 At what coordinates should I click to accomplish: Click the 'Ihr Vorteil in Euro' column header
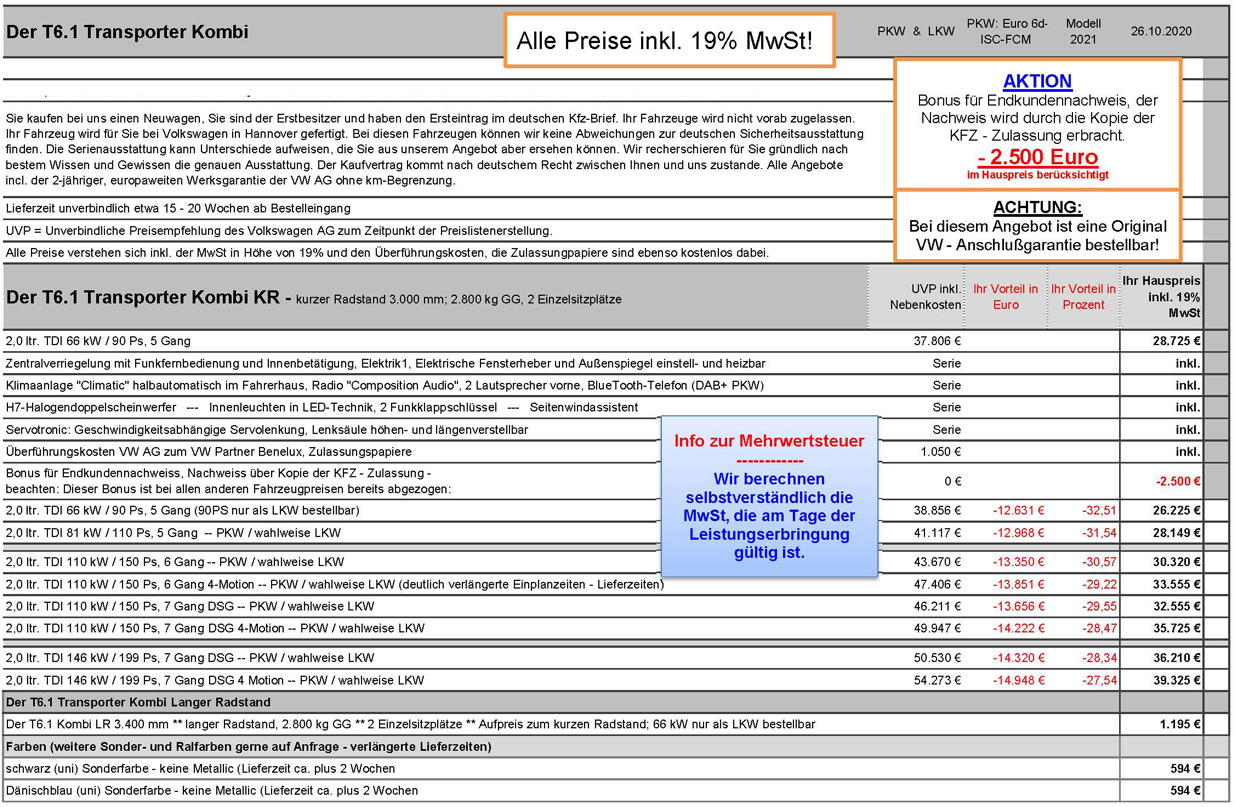pos(1006,297)
